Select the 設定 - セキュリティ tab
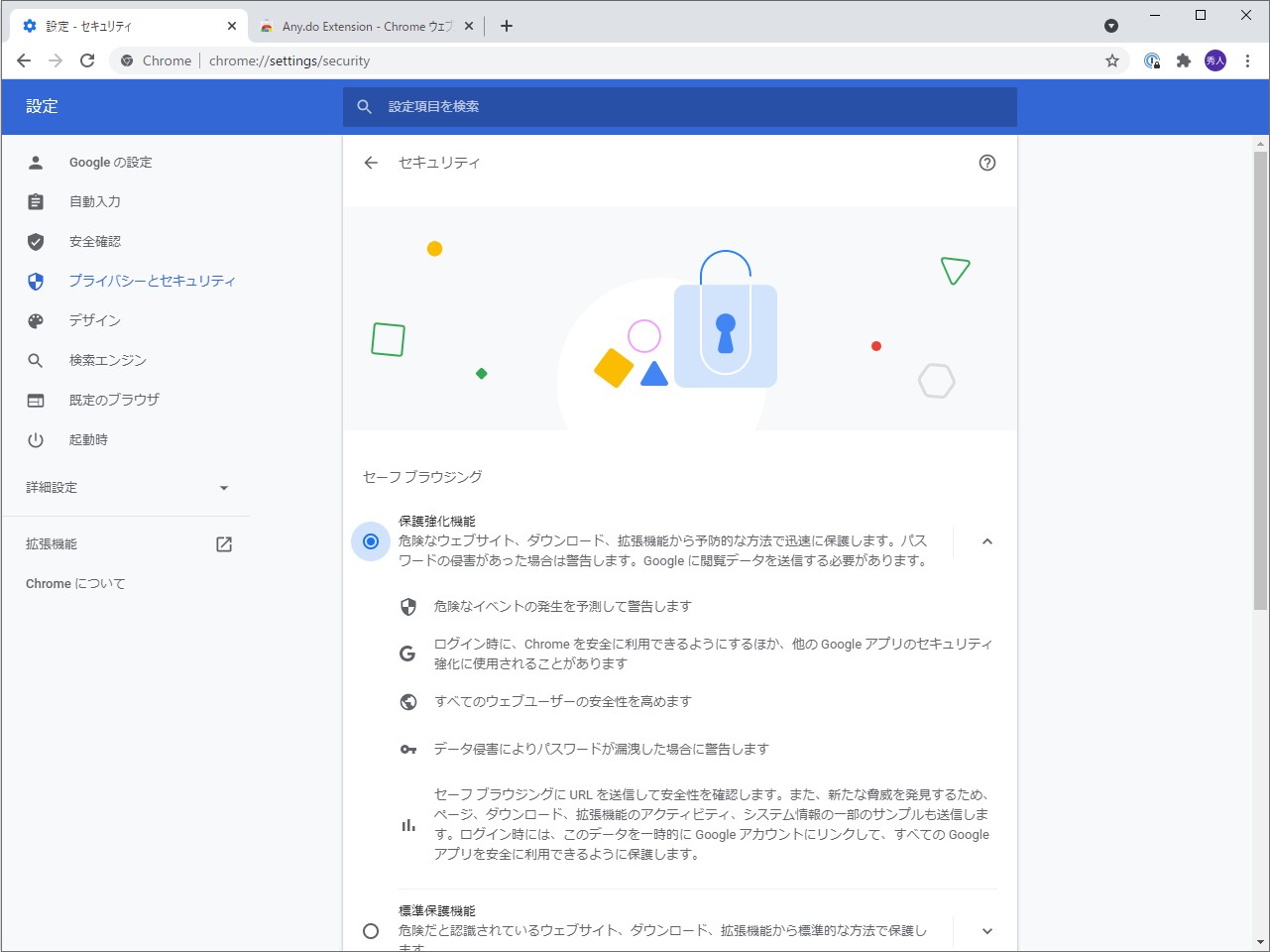This screenshot has width=1270, height=952. (x=119, y=26)
